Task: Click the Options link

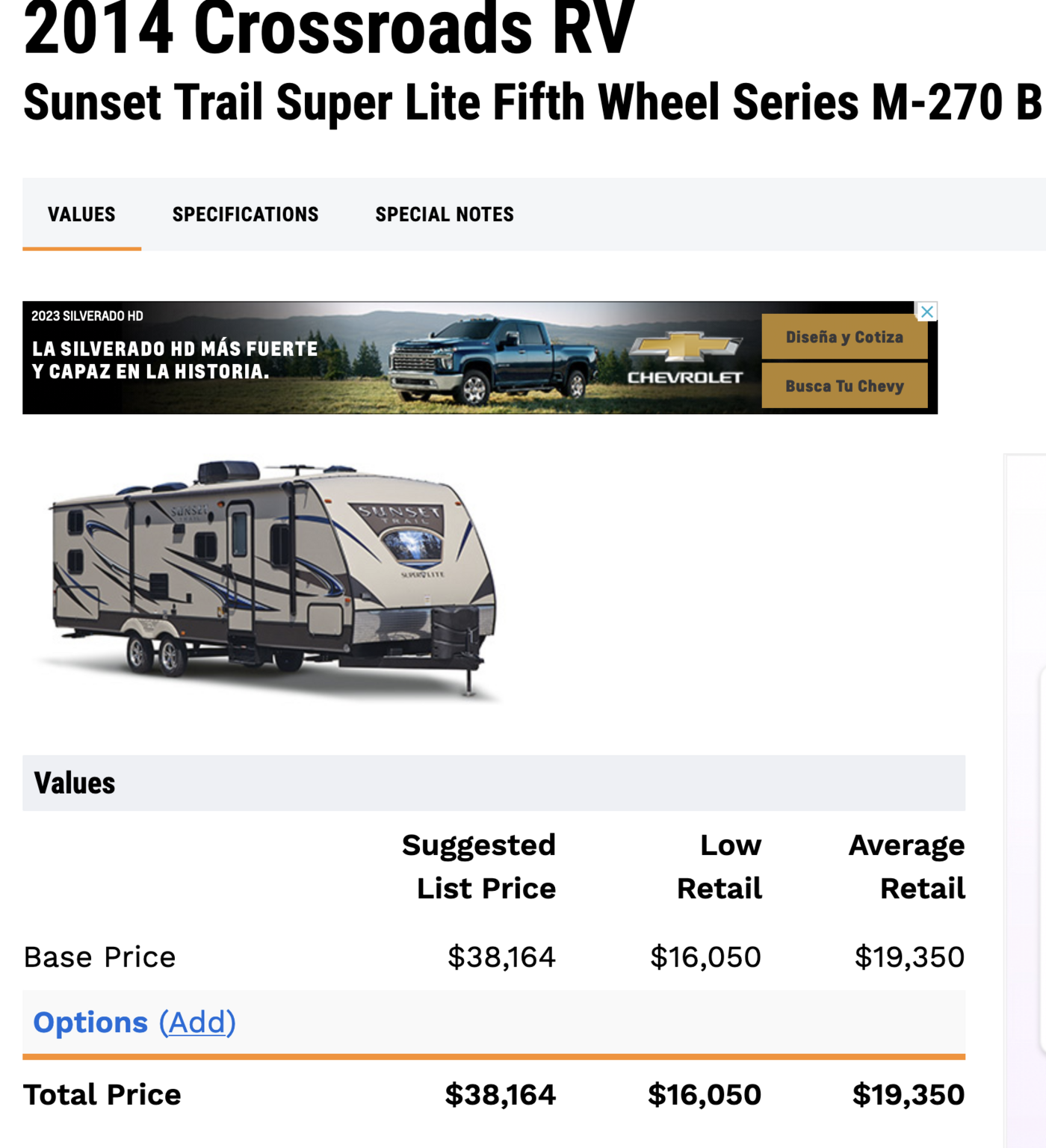Action: tap(90, 1022)
